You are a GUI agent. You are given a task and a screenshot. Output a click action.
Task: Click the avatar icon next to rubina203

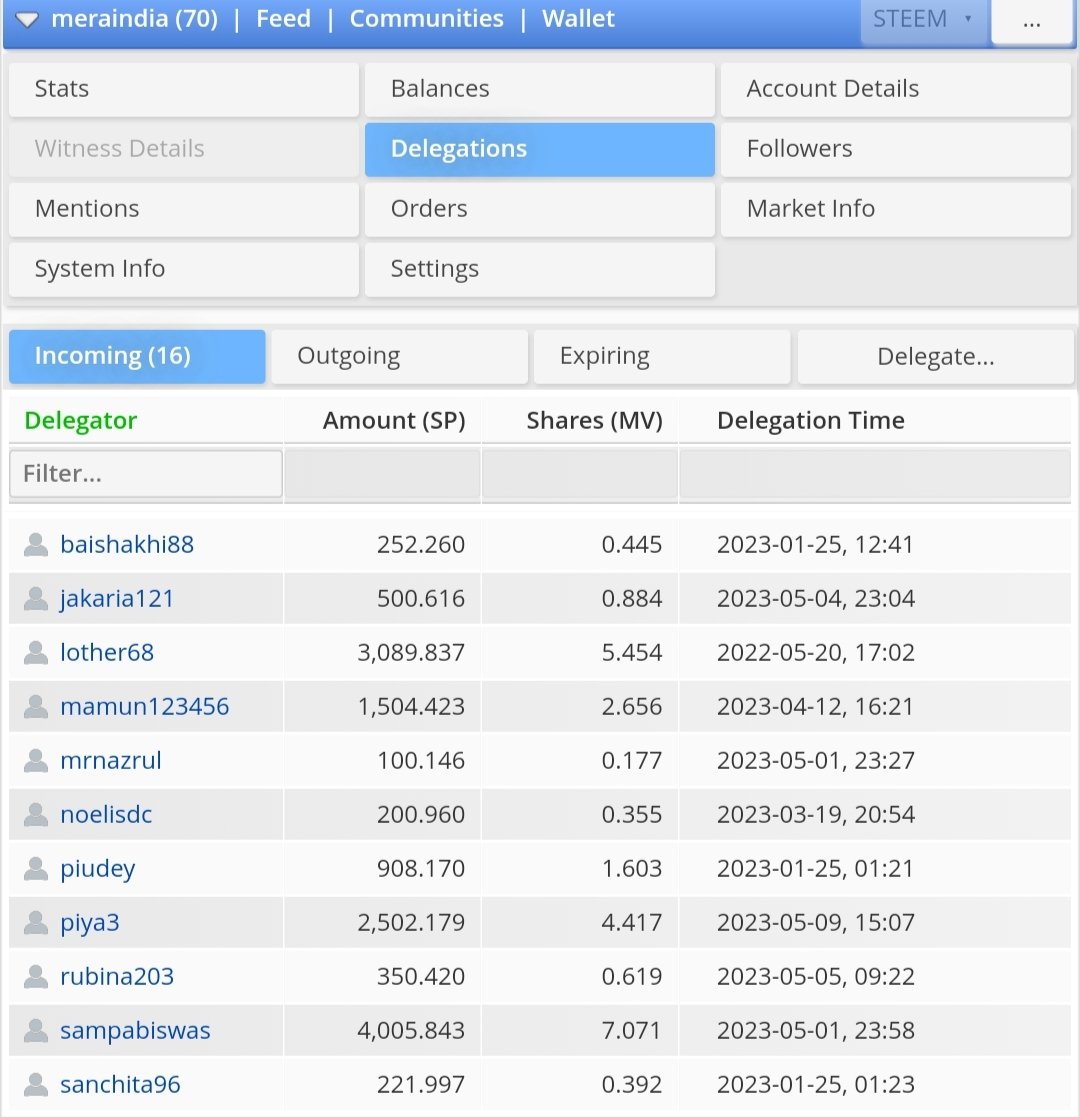tap(36, 976)
